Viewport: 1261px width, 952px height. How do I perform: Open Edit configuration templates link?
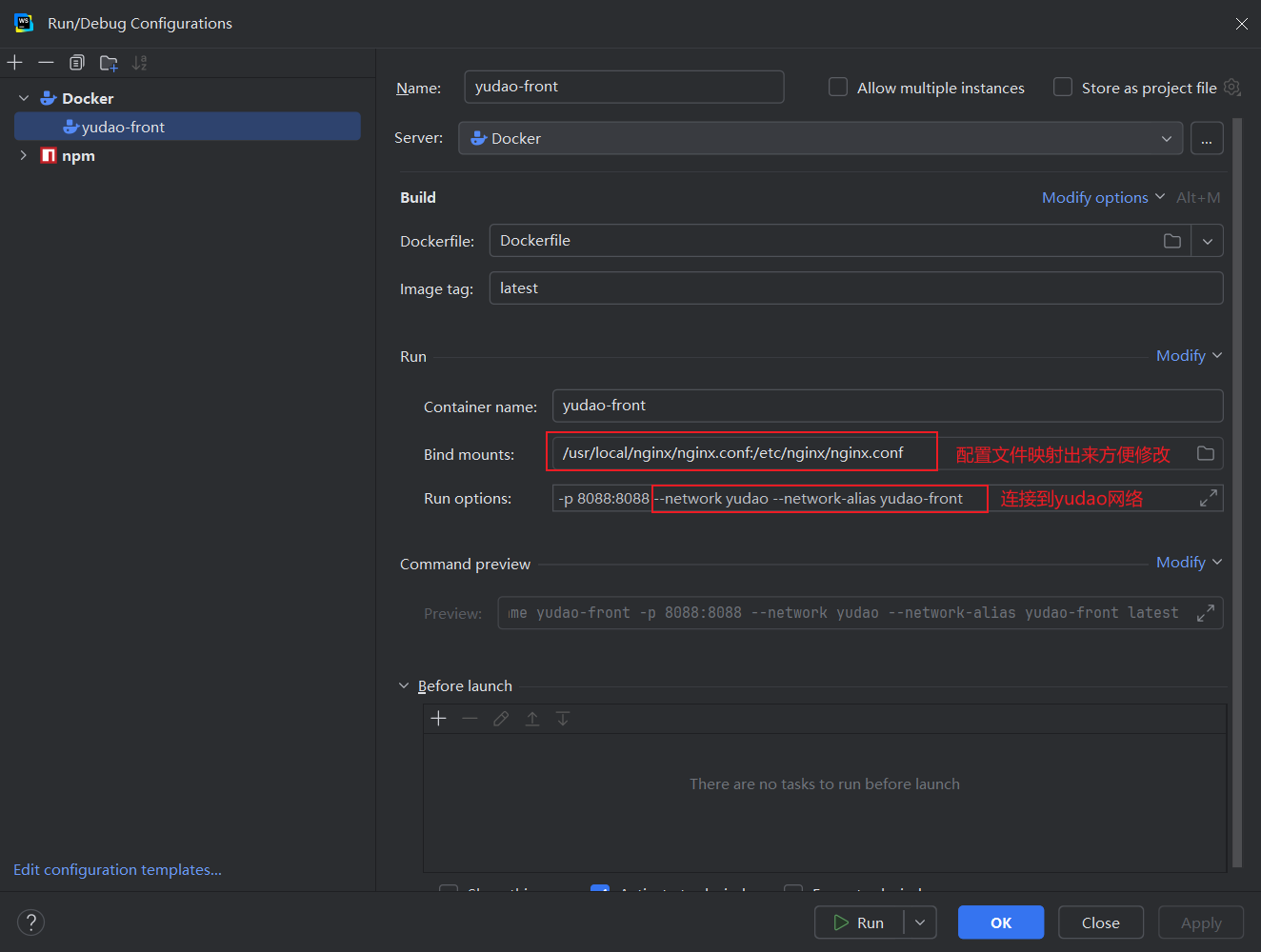(x=117, y=869)
